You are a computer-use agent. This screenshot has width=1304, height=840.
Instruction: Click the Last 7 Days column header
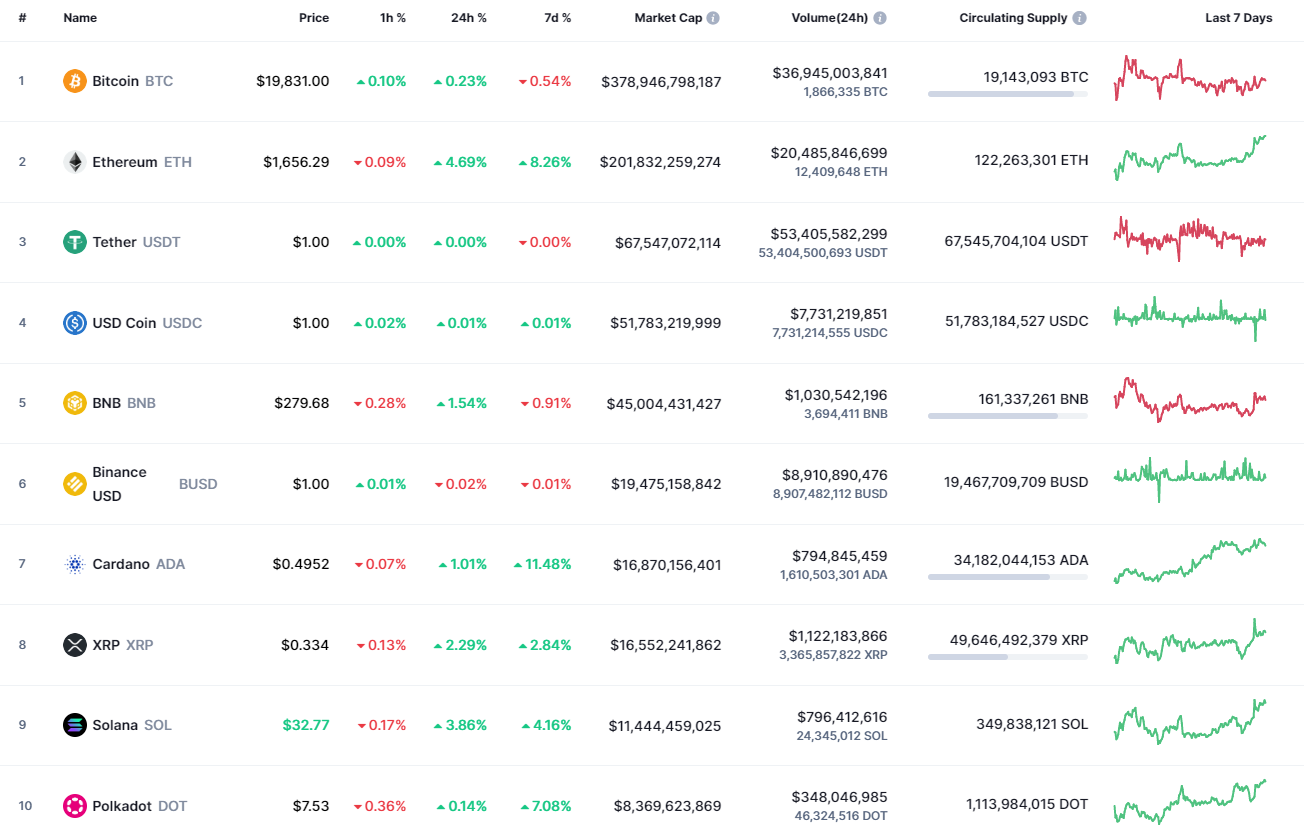click(1239, 18)
